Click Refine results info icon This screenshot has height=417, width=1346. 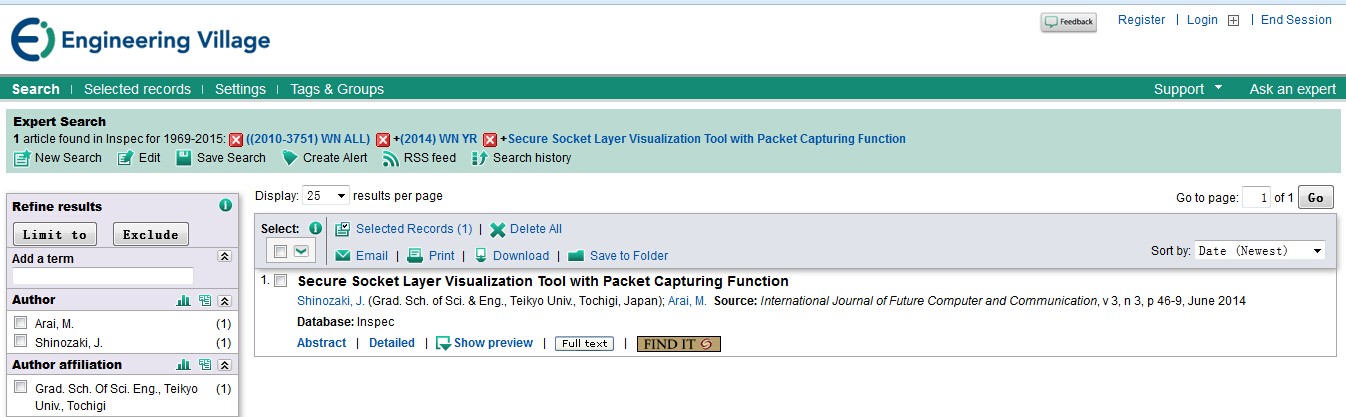[225, 206]
